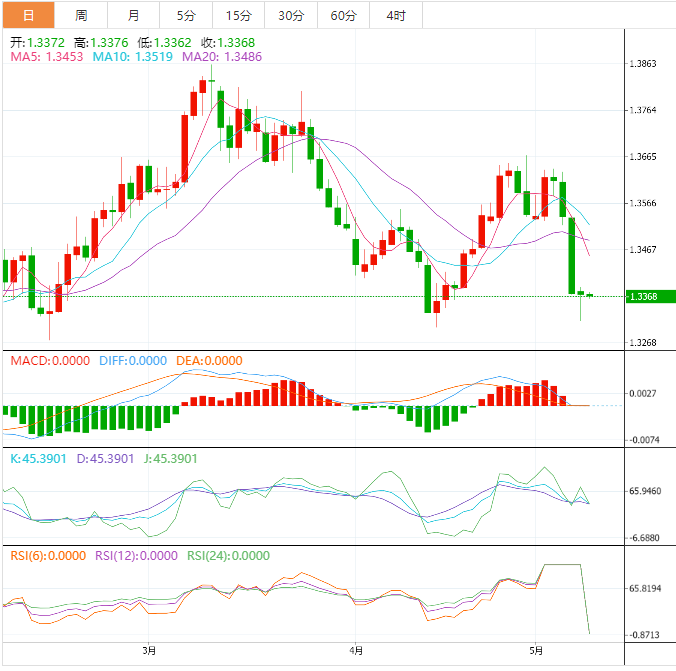Open the 15分 interval tab
The width and height of the screenshot is (676, 671).
tap(239, 15)
